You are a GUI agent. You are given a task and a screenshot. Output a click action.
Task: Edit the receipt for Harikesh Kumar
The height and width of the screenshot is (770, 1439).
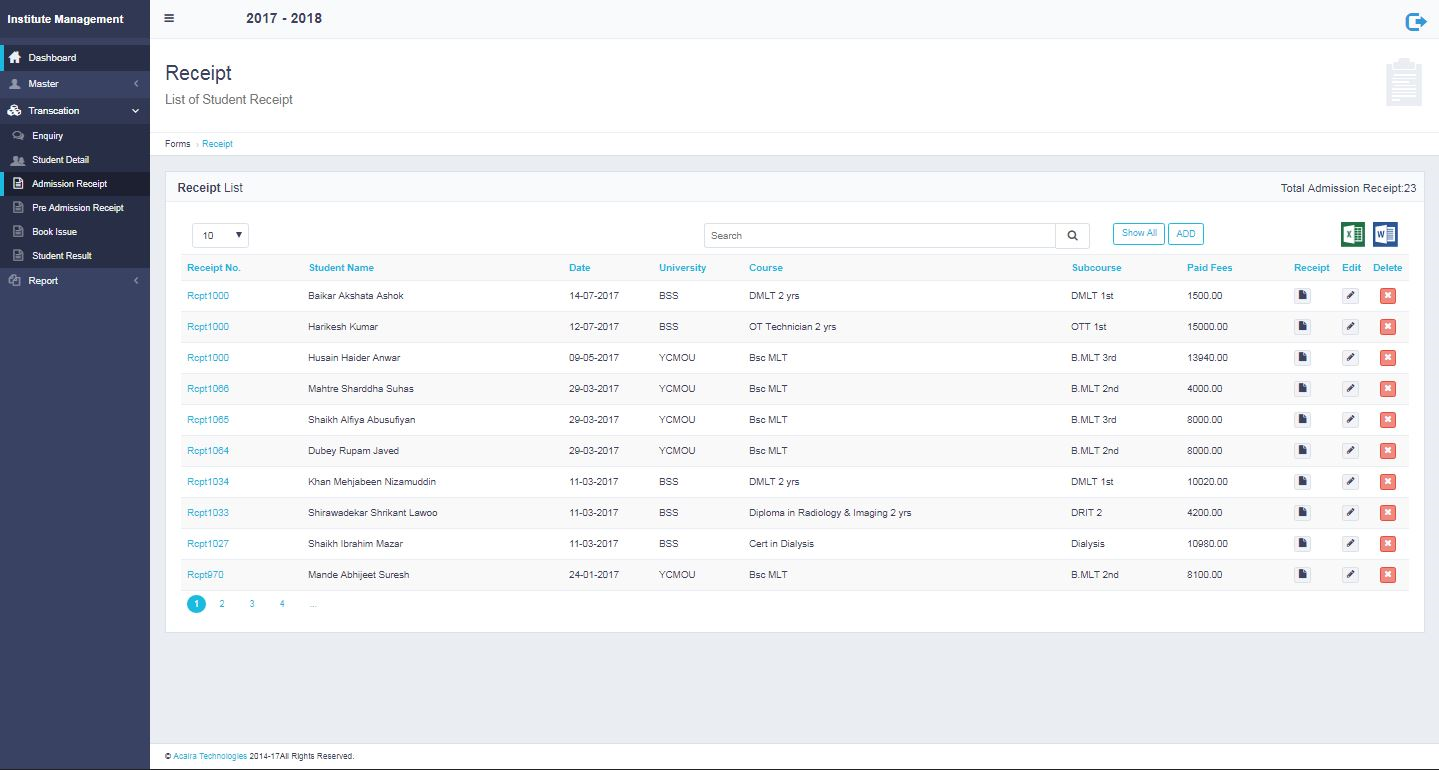[x=1350, y=327]
